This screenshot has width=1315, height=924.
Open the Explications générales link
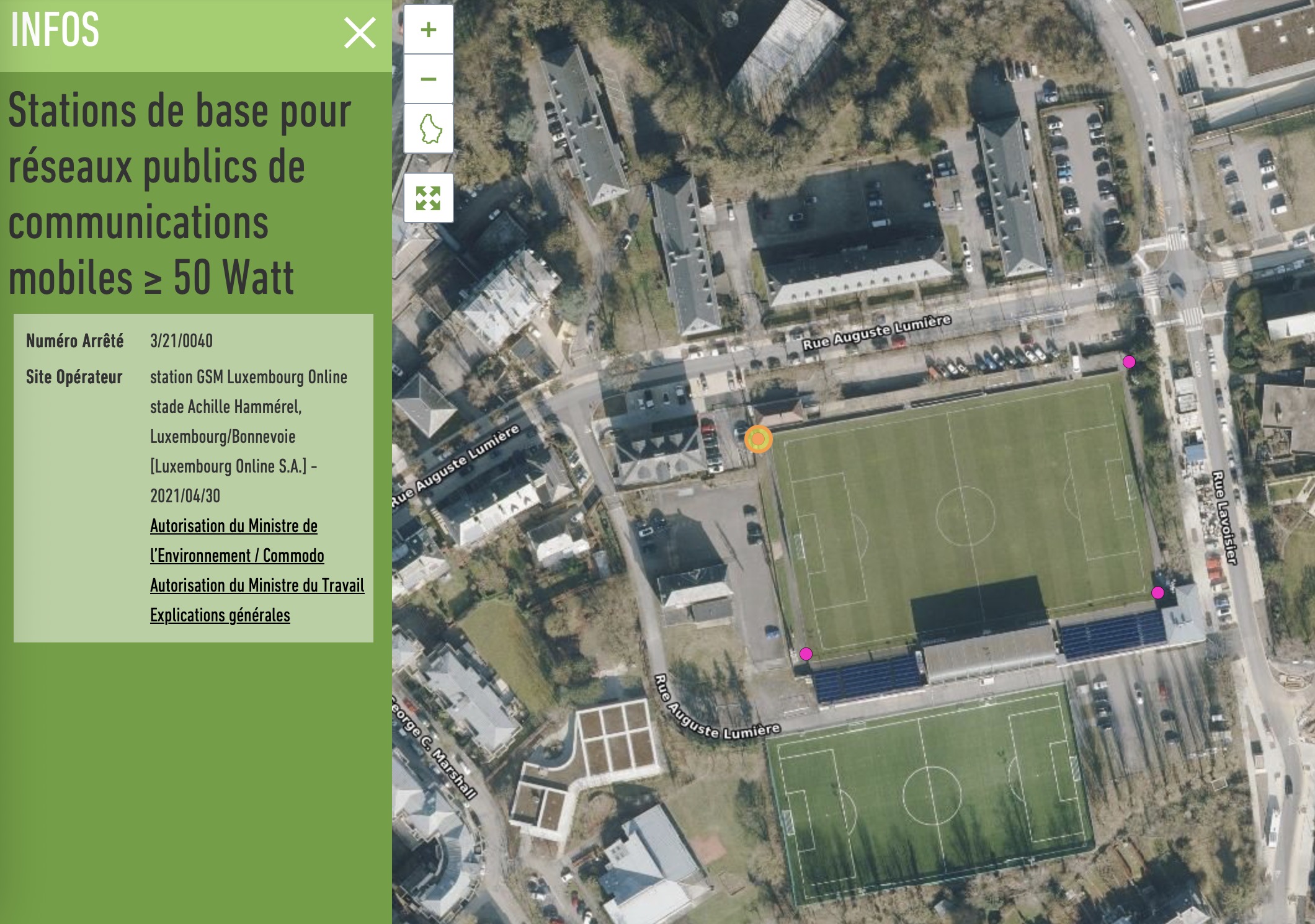coord(220,615)
